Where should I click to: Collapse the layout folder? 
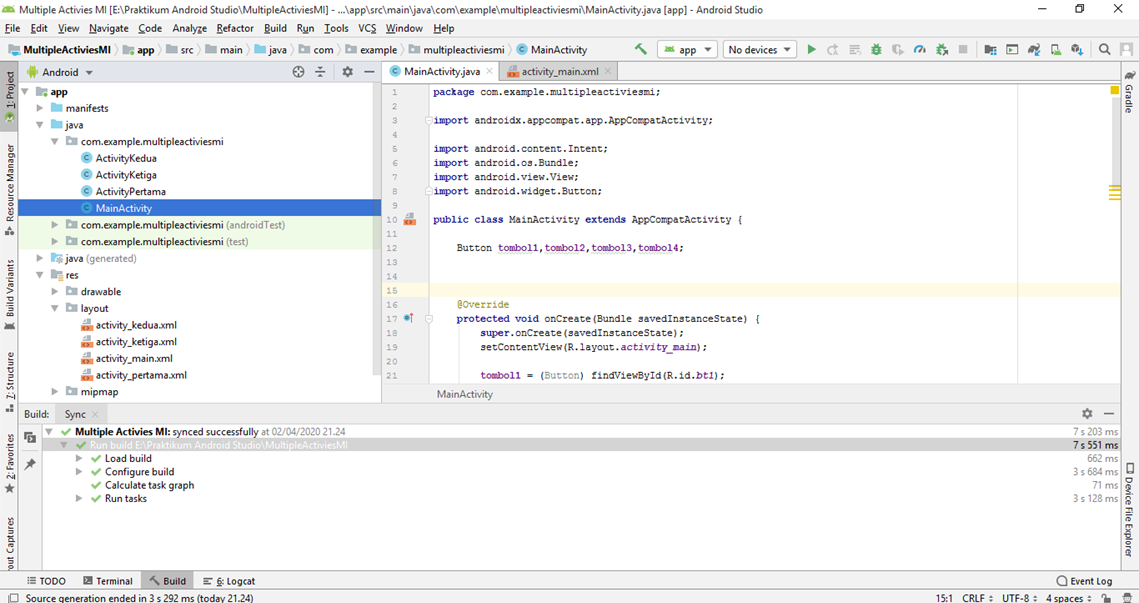(55, 308)
